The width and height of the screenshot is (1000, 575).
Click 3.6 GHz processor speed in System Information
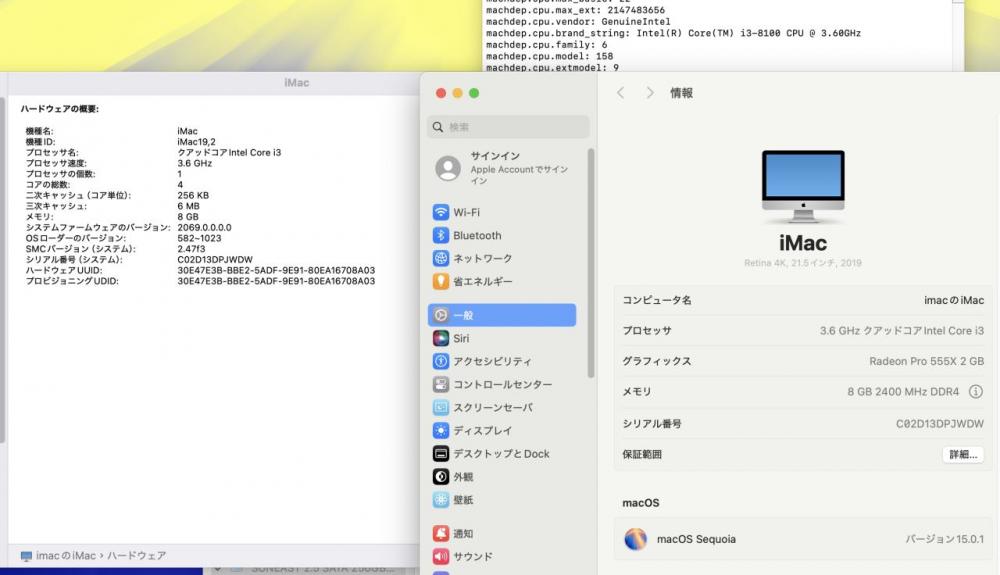tap(195, 163)
